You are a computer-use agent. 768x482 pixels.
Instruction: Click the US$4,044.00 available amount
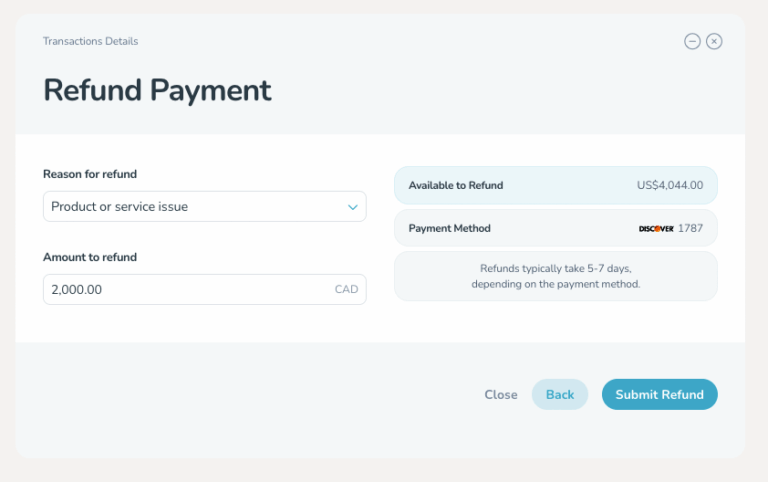coord(670,185)
